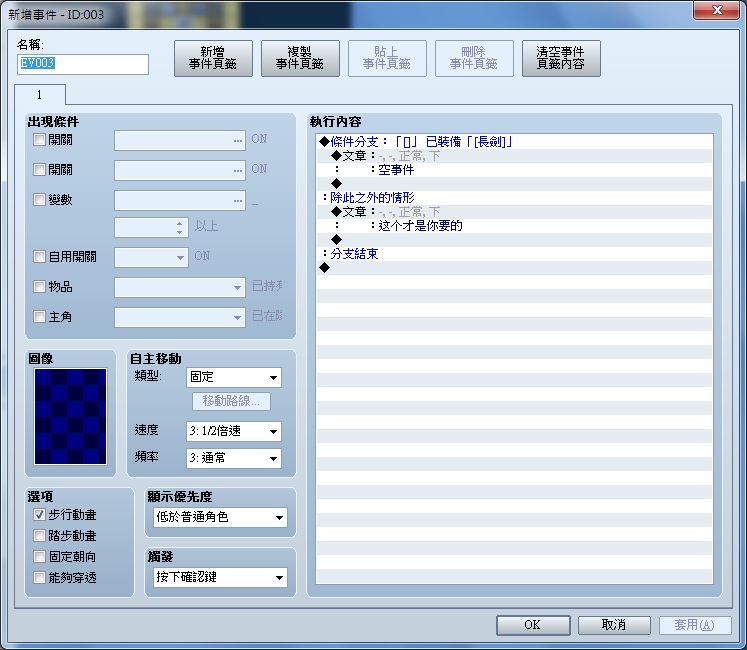Click the 變數 value spinner arrows
This screenshot has height=650, width=747.
coord(179,227)
